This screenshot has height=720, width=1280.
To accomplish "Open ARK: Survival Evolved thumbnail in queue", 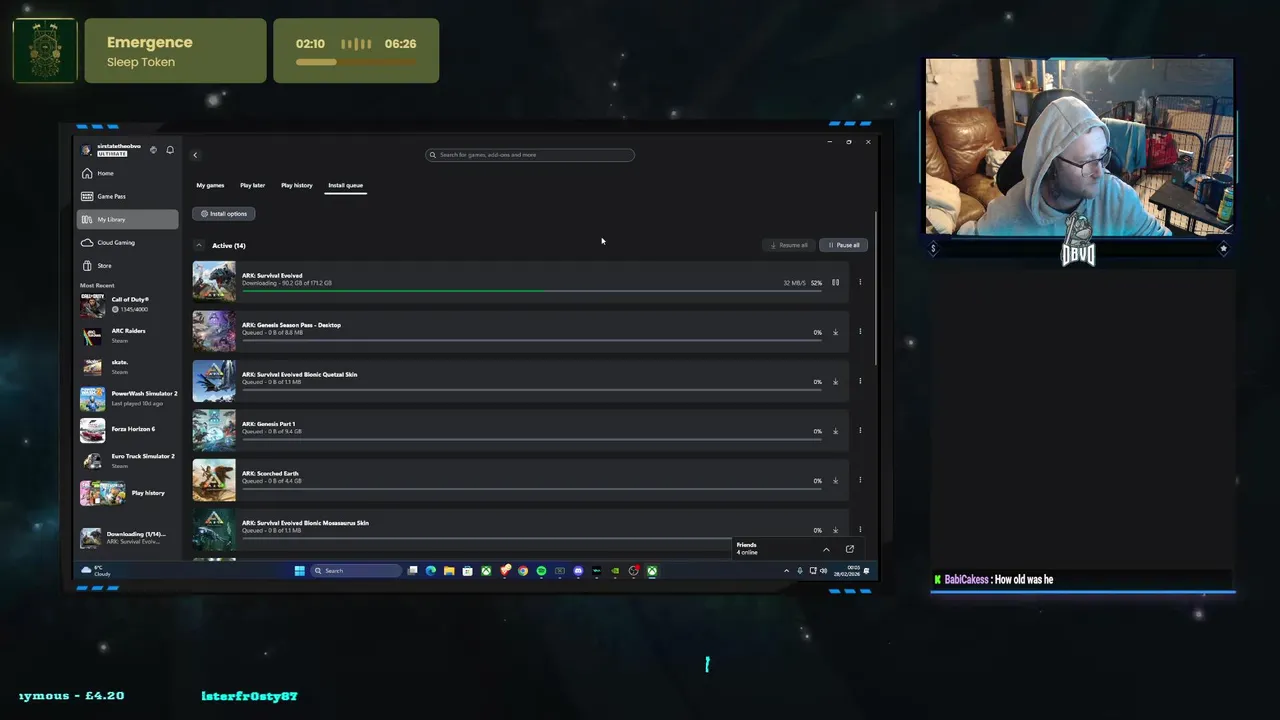I will click(x=214, y=282).
